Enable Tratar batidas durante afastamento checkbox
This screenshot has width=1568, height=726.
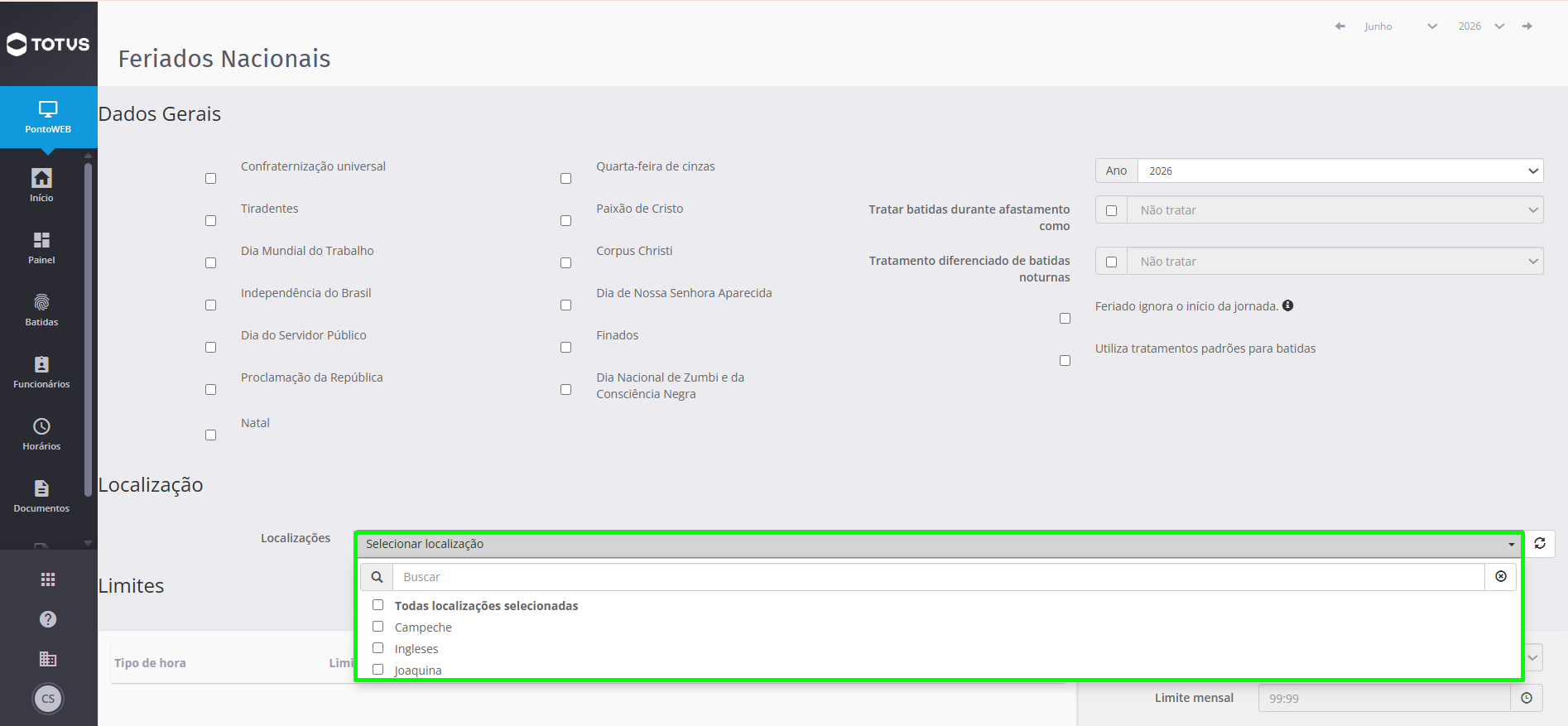pyautogui.click(x=1111, y=210)
